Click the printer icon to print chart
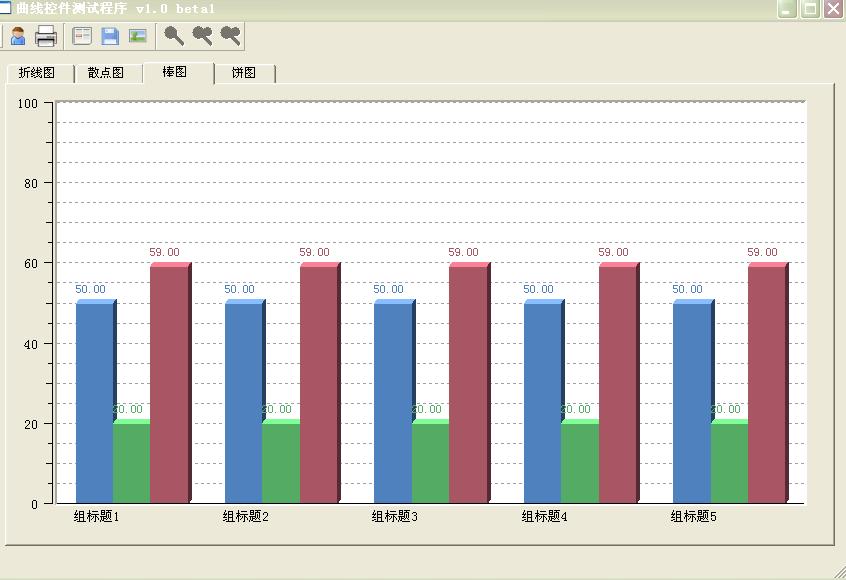 coord(46,36)
